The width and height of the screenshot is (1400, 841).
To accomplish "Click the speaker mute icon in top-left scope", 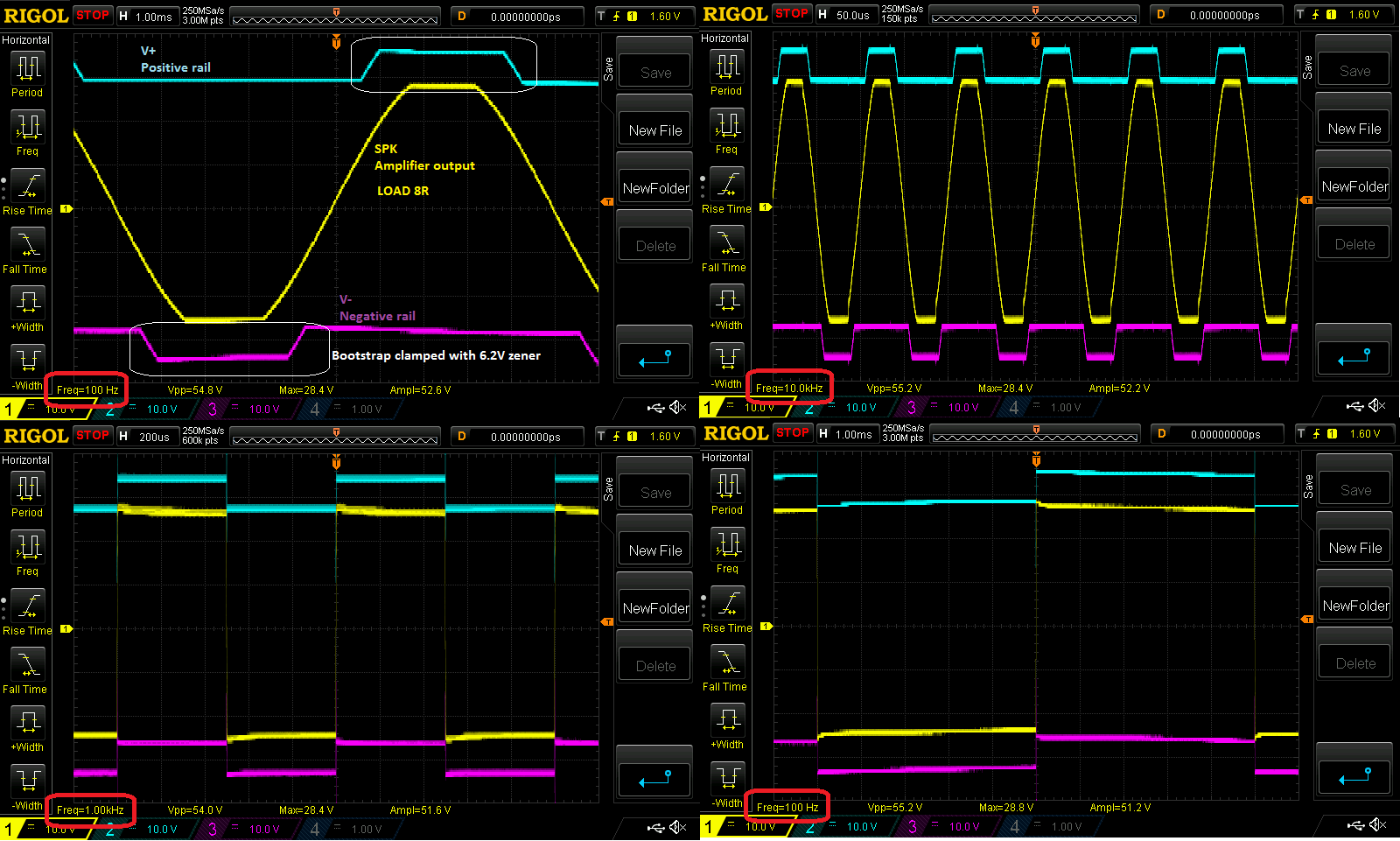I will pyautogui.click(x=678, y=408).
